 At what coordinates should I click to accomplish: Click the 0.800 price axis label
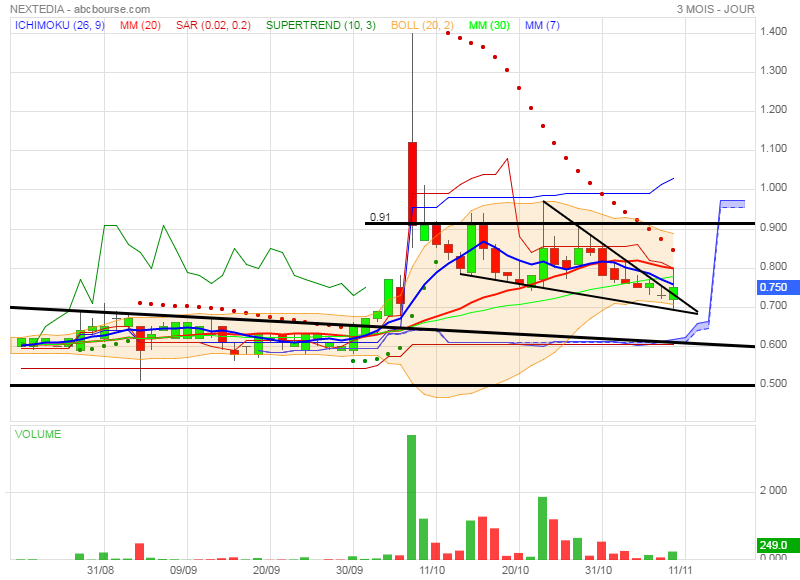click(773, 266)
